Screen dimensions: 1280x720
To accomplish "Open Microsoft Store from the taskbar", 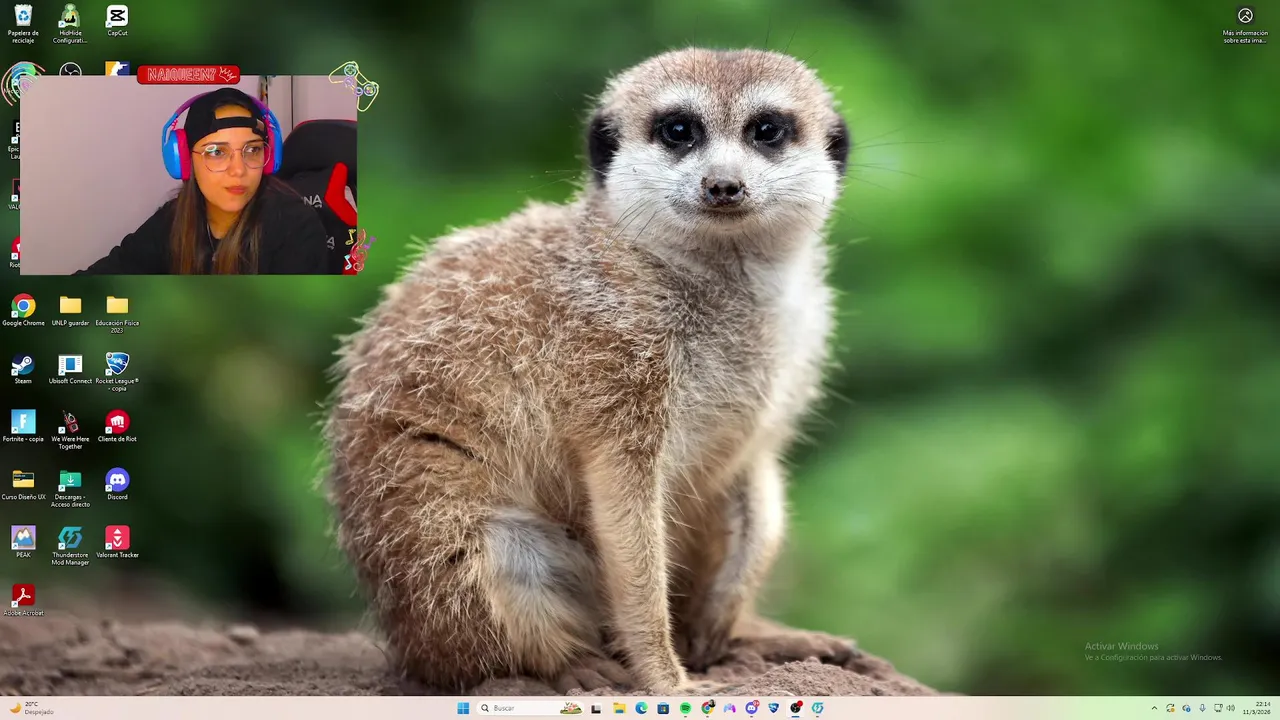I will (663, 708).
